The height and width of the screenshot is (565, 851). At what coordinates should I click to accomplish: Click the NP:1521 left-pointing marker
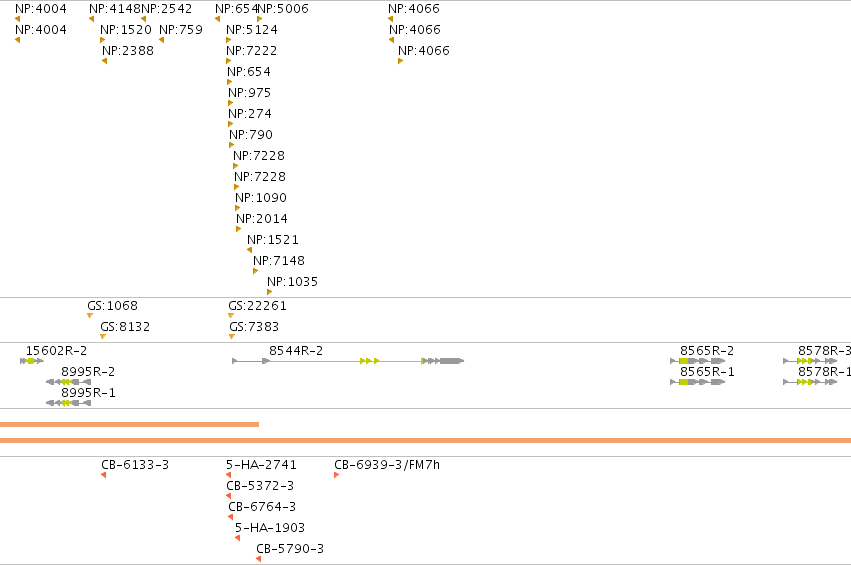coord(250,250)
